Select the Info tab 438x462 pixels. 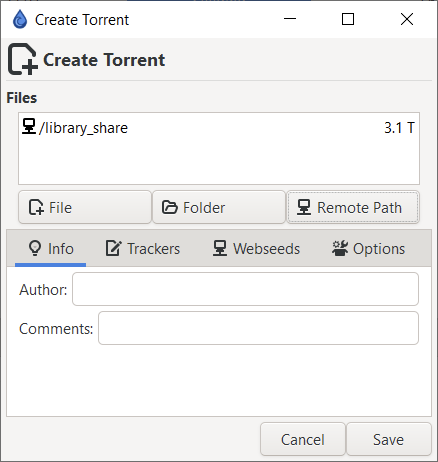click(x=51, y=249)
